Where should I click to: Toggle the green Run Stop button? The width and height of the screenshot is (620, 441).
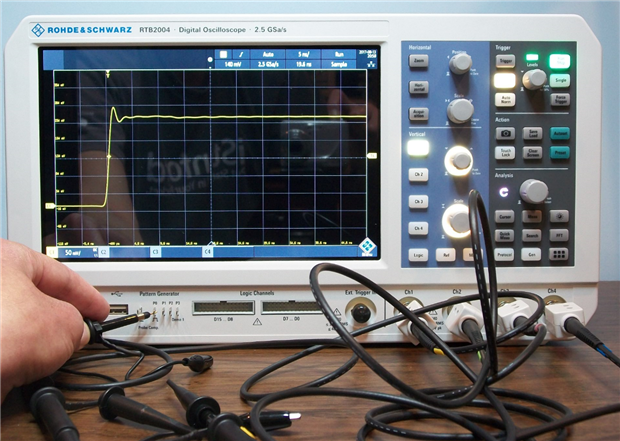click(x=560, y=61)
